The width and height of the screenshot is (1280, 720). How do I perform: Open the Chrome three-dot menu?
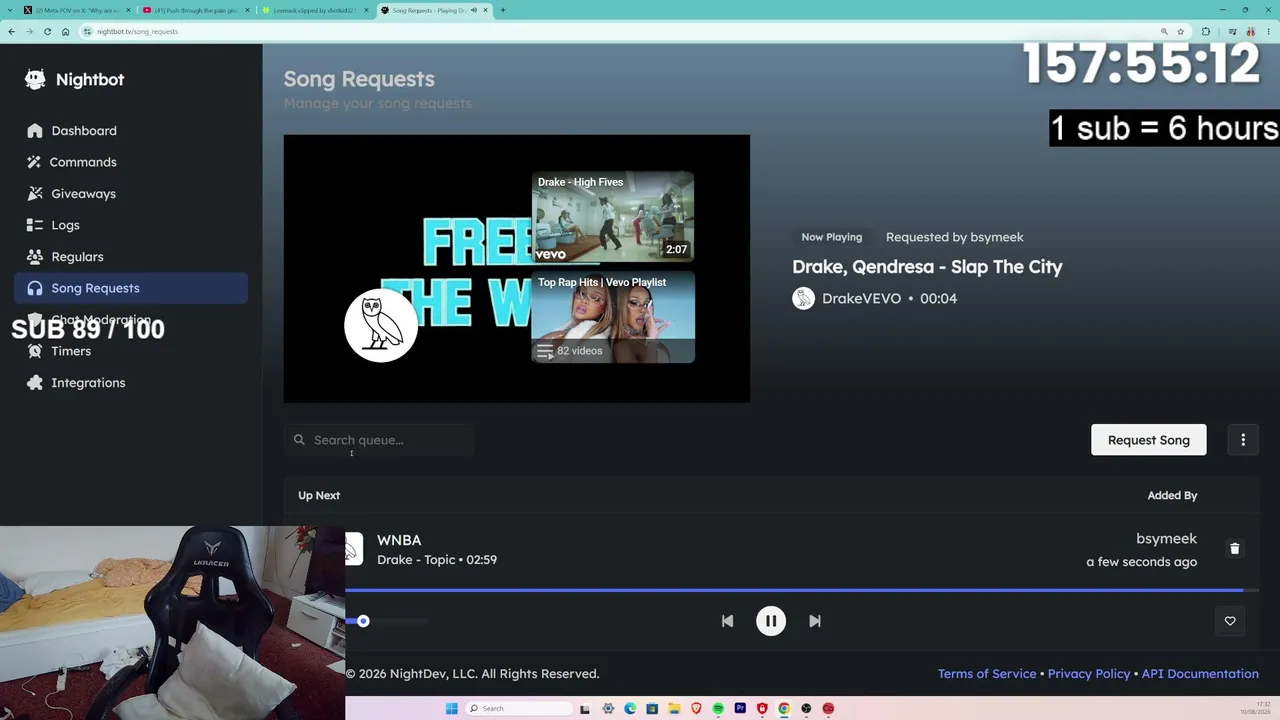[x=1268, y=31]
